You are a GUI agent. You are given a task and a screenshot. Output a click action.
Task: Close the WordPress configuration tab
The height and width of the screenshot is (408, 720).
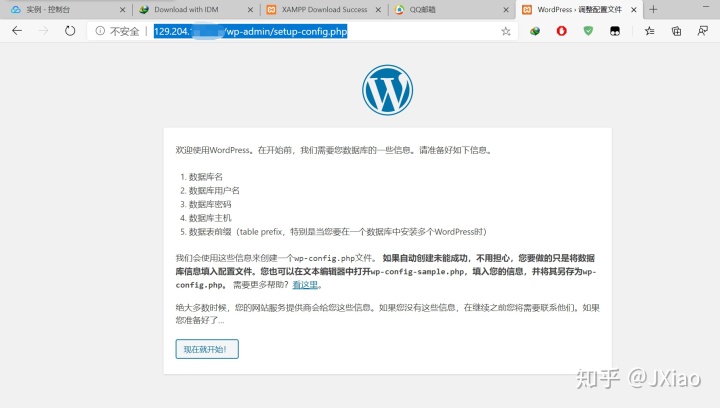634,9
